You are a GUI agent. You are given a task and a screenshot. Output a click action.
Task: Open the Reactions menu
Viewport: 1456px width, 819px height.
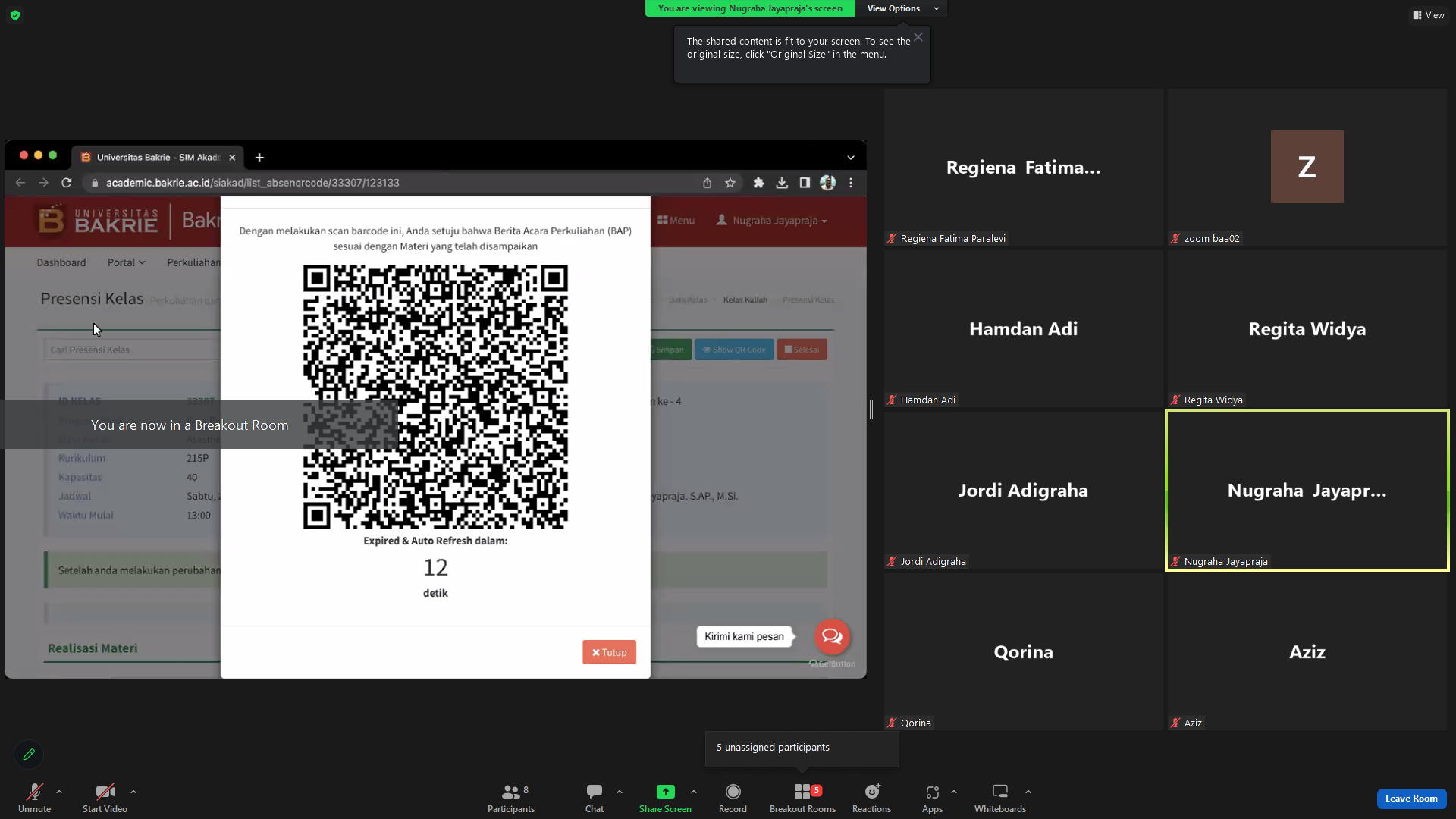pyautogui.click(x=871, y=798)
